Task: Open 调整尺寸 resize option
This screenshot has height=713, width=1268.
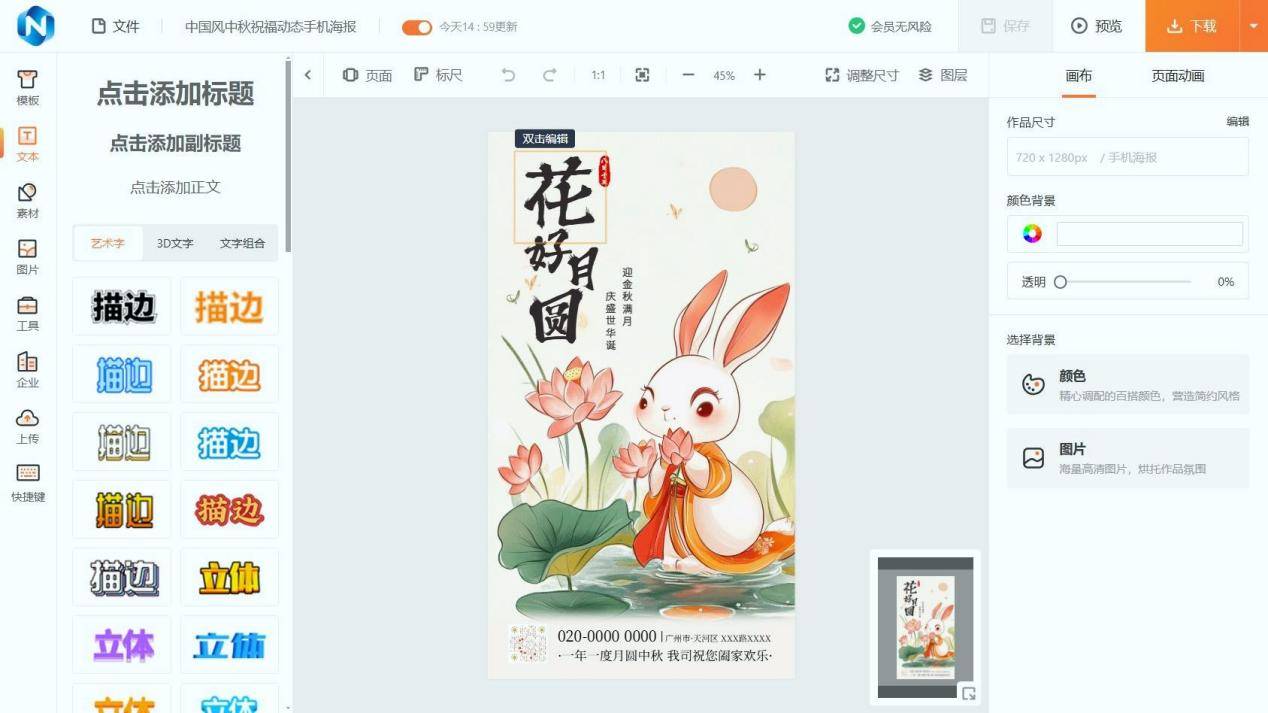Action: [x=861, y=75]
